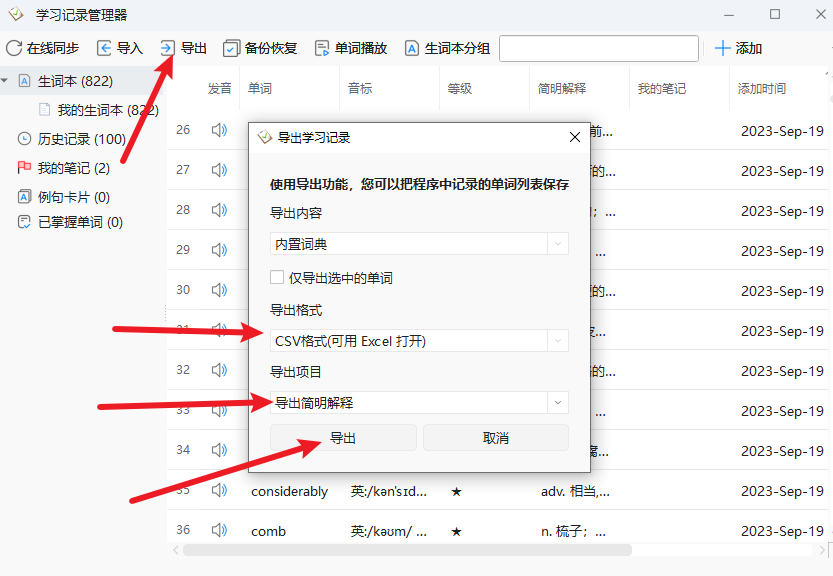
Task: Enable 仅导出选中的单词 checkbox
Action: pyautogui.click(x=277, y=277)
